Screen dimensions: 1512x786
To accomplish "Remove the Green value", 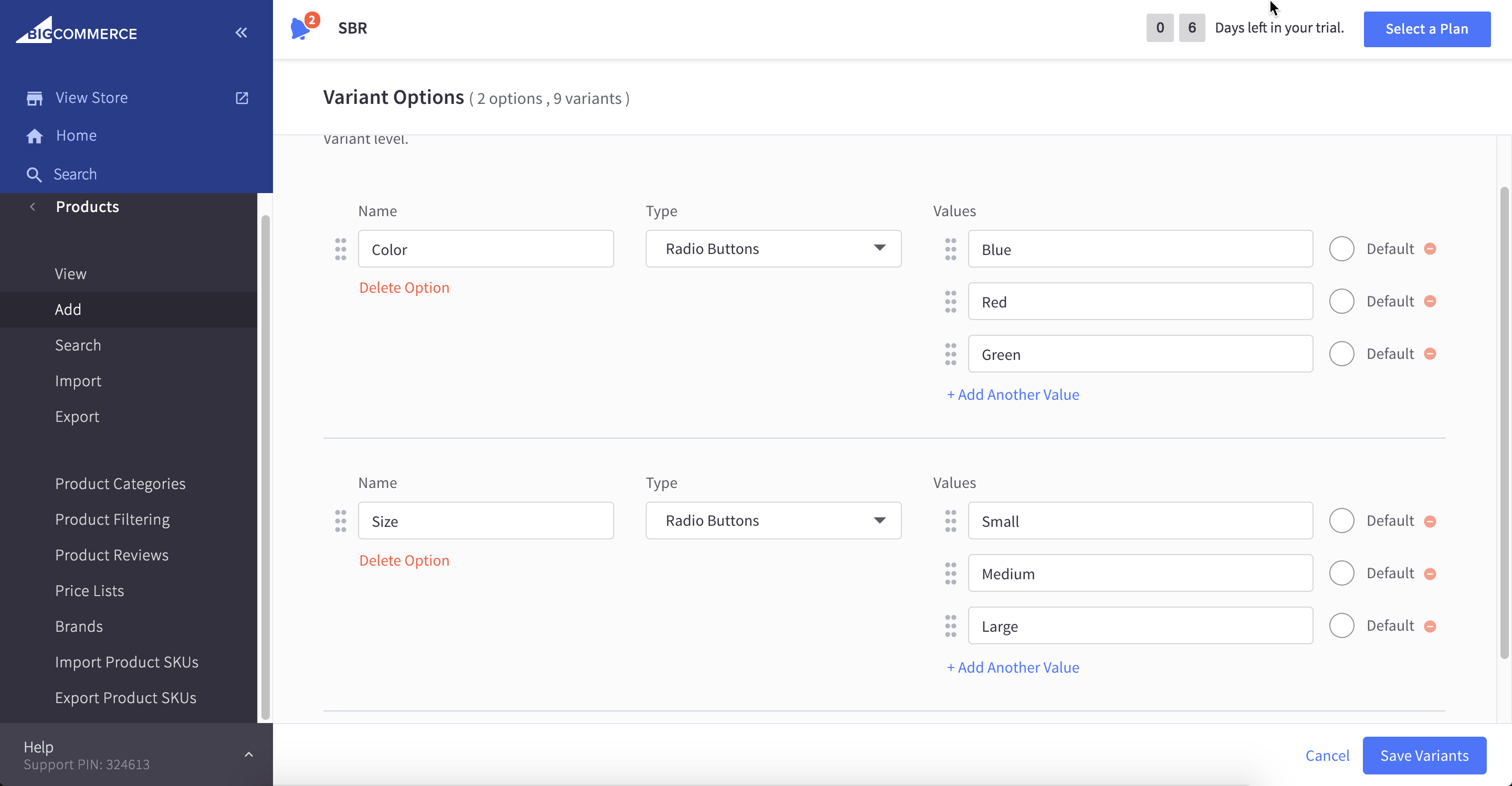I will click(1431, 354).
